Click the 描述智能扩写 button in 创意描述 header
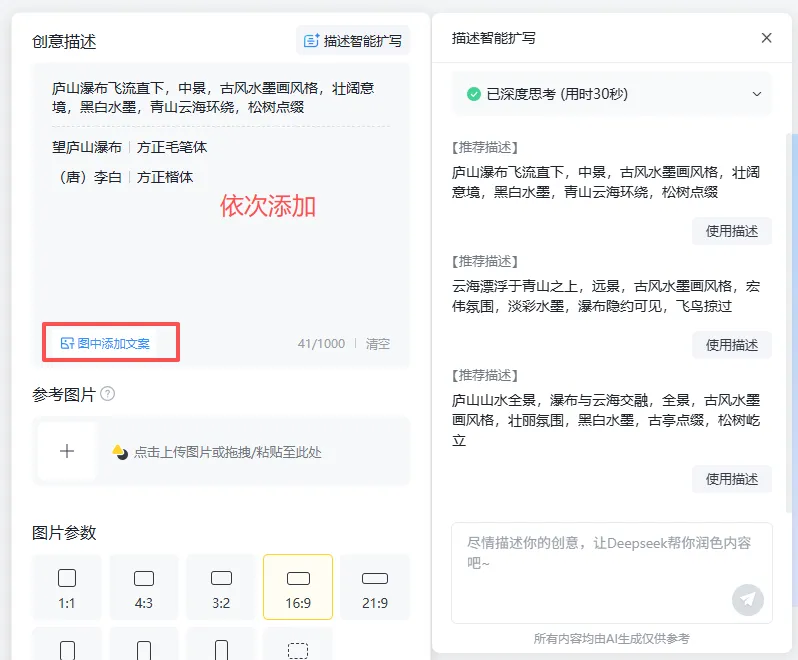 (353, 40)
